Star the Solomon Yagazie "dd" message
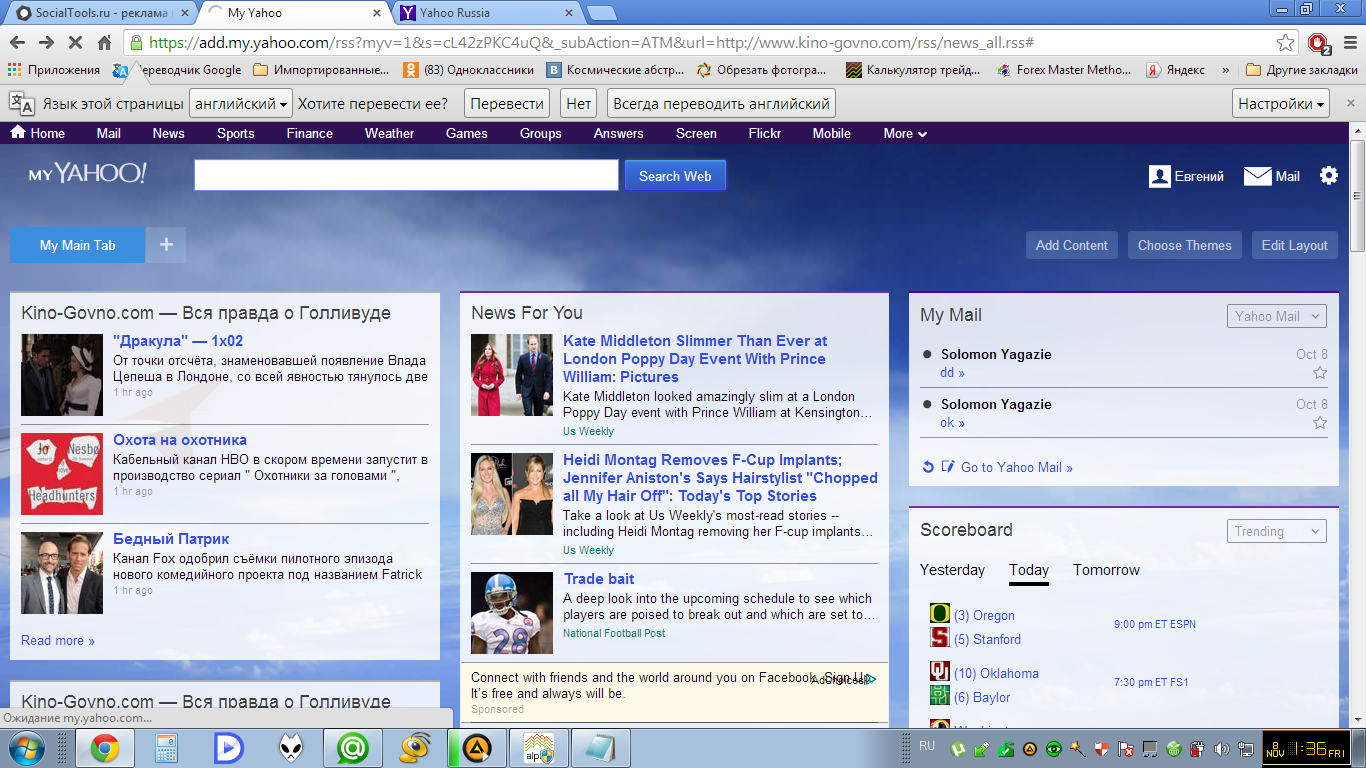Image resolution: width=1366 pixels, height=768 pixels. pos(1320,373)
